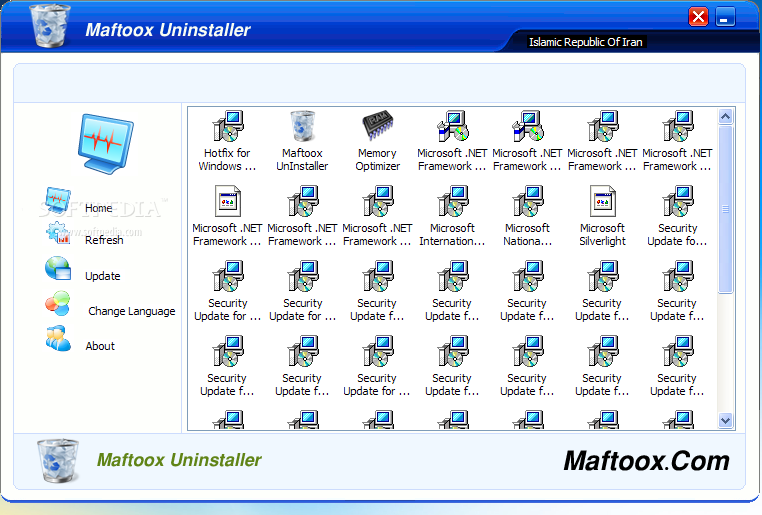Minimize the Maftoox Uninstaller window

pos(725,17)
